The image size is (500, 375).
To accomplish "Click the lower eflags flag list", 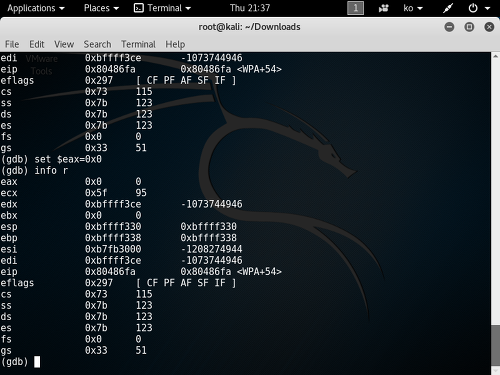I will point(186,283).
